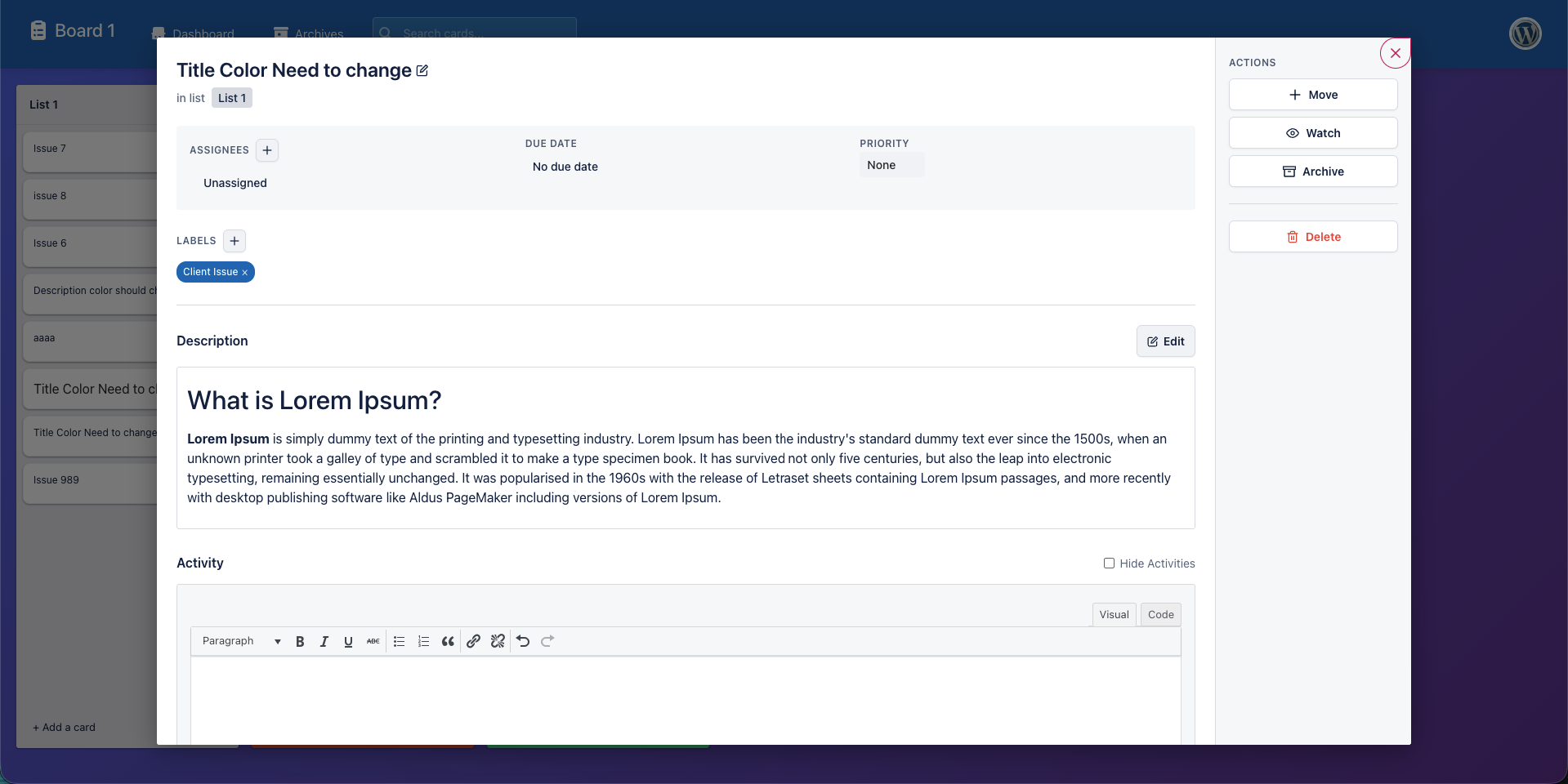
Task: Open the WordPress logo menu
Action: [x=1526, y=33]
